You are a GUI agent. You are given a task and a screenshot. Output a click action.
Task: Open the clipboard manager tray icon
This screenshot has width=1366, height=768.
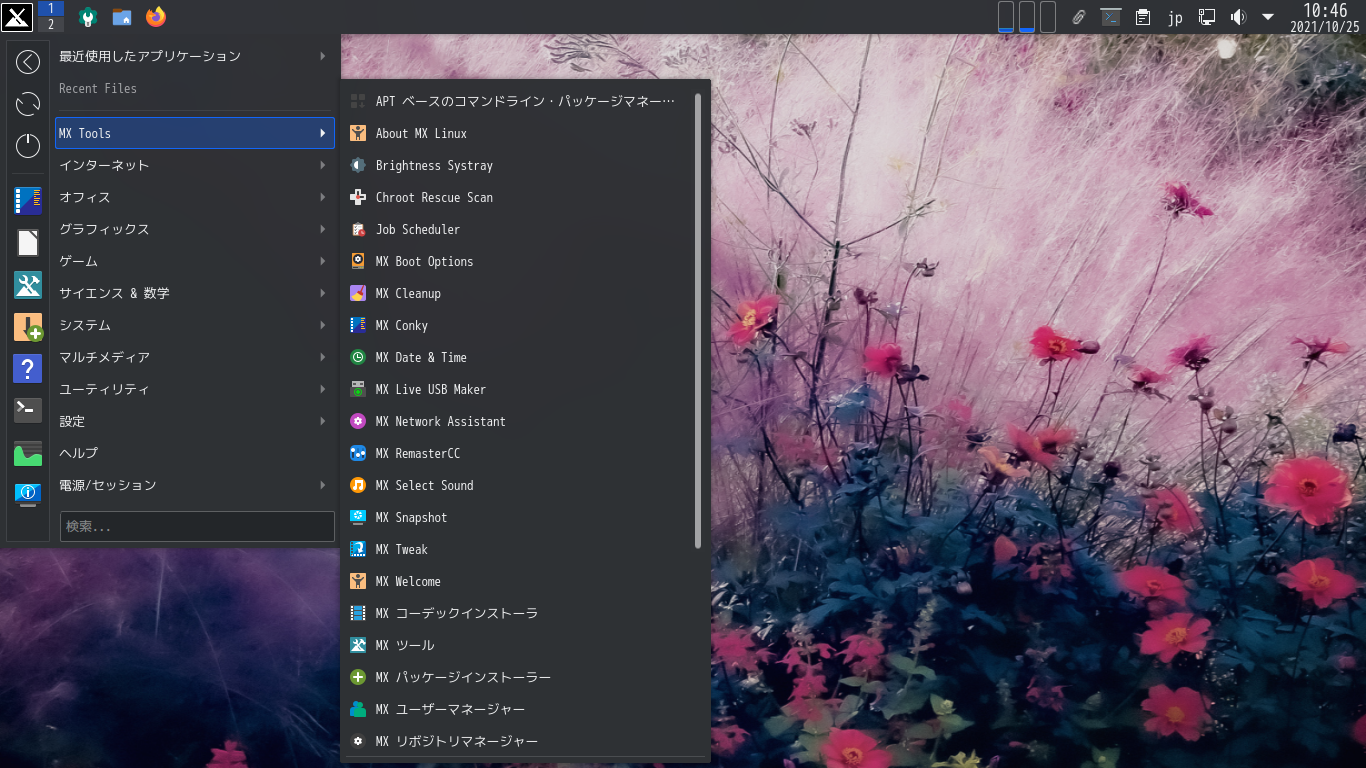point(1143,17)
